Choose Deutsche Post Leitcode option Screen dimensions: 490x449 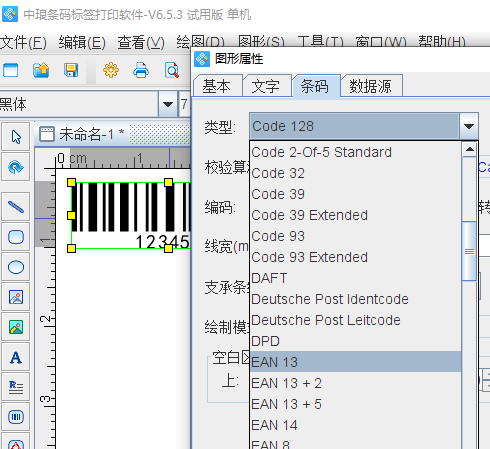coord(355,320)
